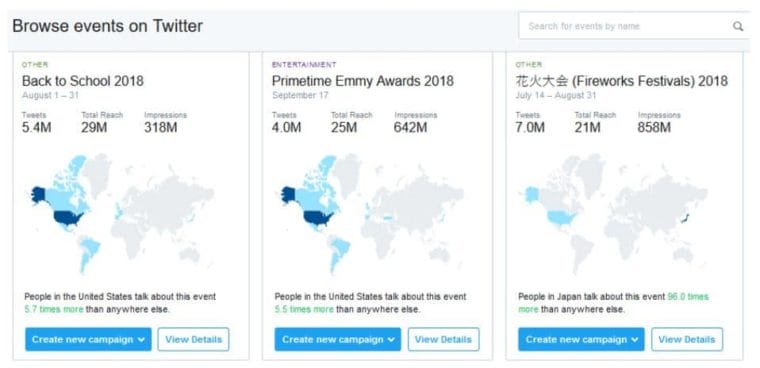Click the July 14 – August 31 date
The image size is (760, 368).
[x=555, y=96]
